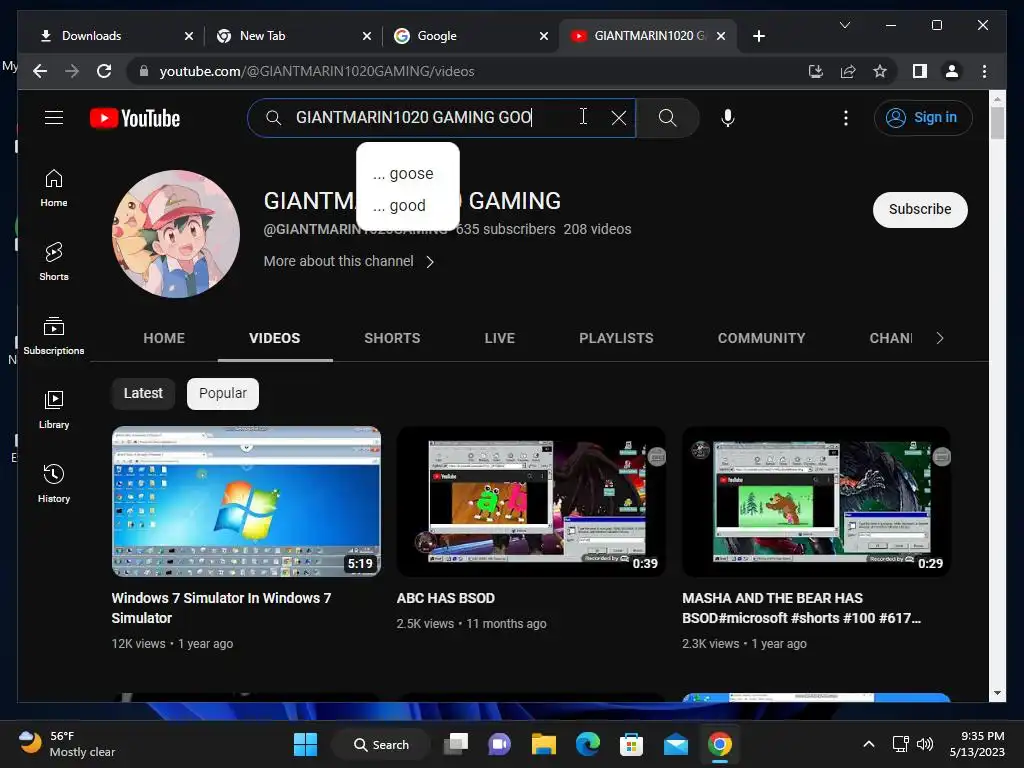
Task: Open the Windows Start menu
Action: coord(305,744)
